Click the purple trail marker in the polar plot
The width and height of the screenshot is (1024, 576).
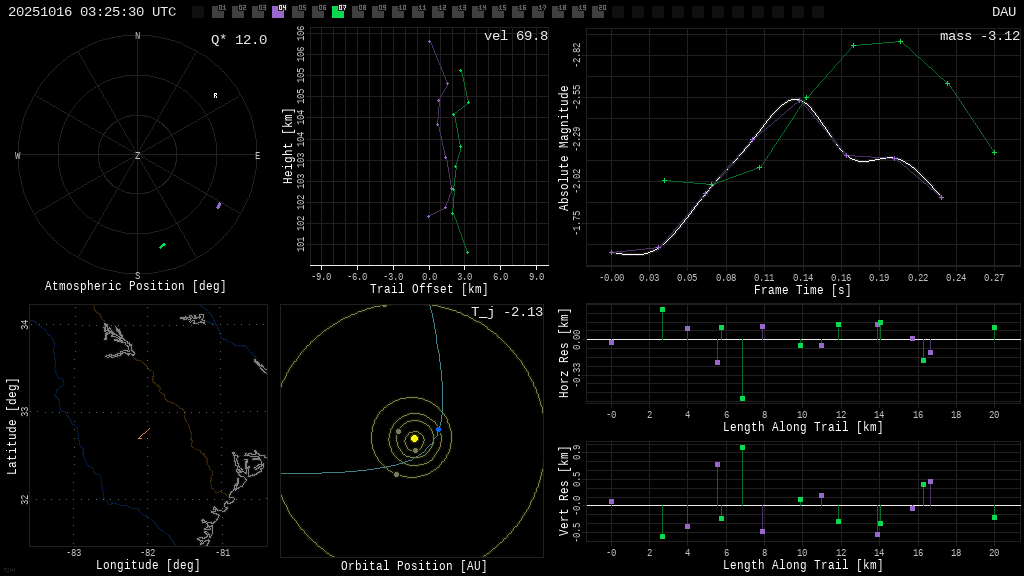pos(219,205)
